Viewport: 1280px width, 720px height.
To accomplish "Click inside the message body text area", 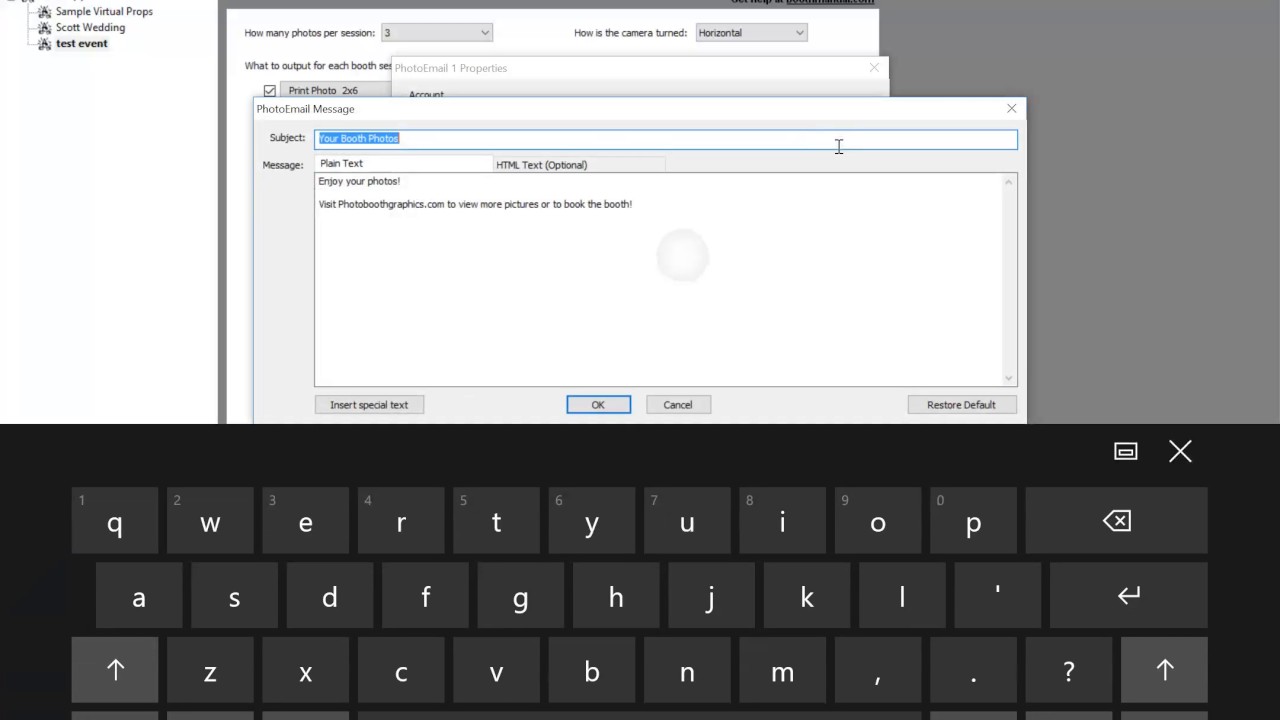I will tap(658, 280).
